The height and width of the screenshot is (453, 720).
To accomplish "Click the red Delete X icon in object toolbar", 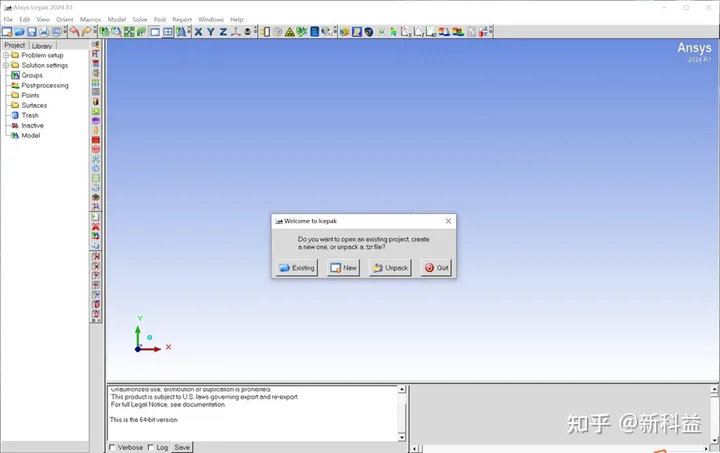I will pos(96,226).
